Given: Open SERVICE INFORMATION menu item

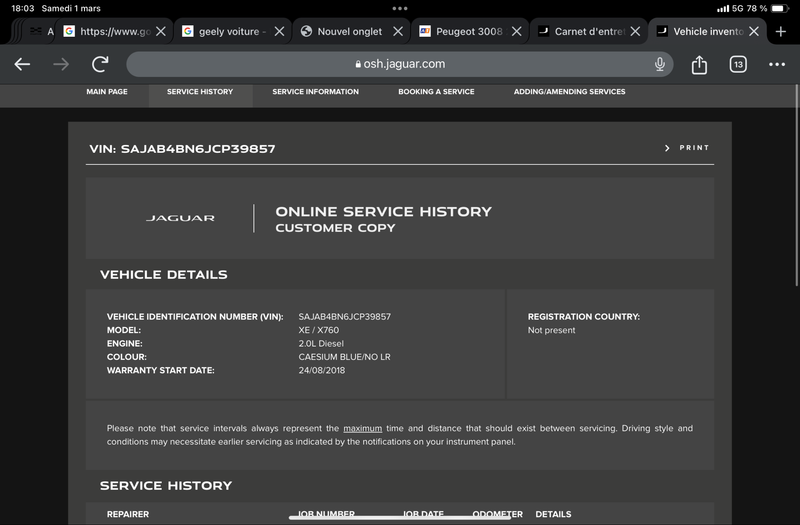Looking at the screenshot, I should pyautogui.click(x=315, y=92).
